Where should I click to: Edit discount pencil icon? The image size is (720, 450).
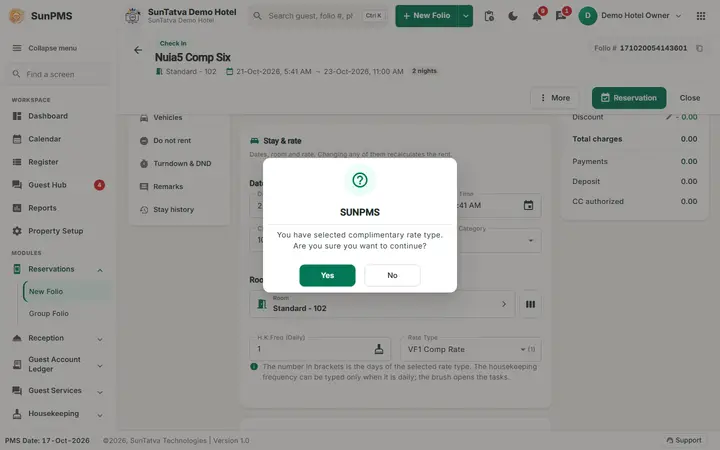click(x=669, y=117)
